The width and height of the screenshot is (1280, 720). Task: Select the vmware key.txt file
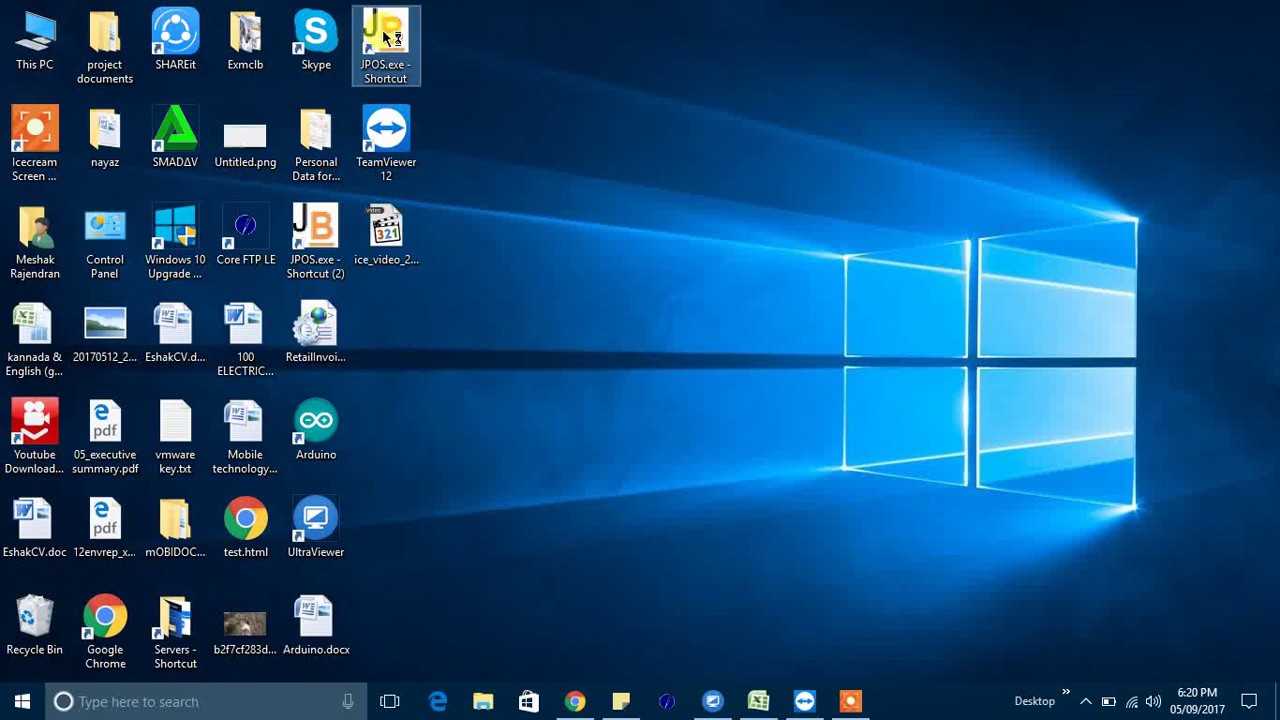click(x=175, y=438)
